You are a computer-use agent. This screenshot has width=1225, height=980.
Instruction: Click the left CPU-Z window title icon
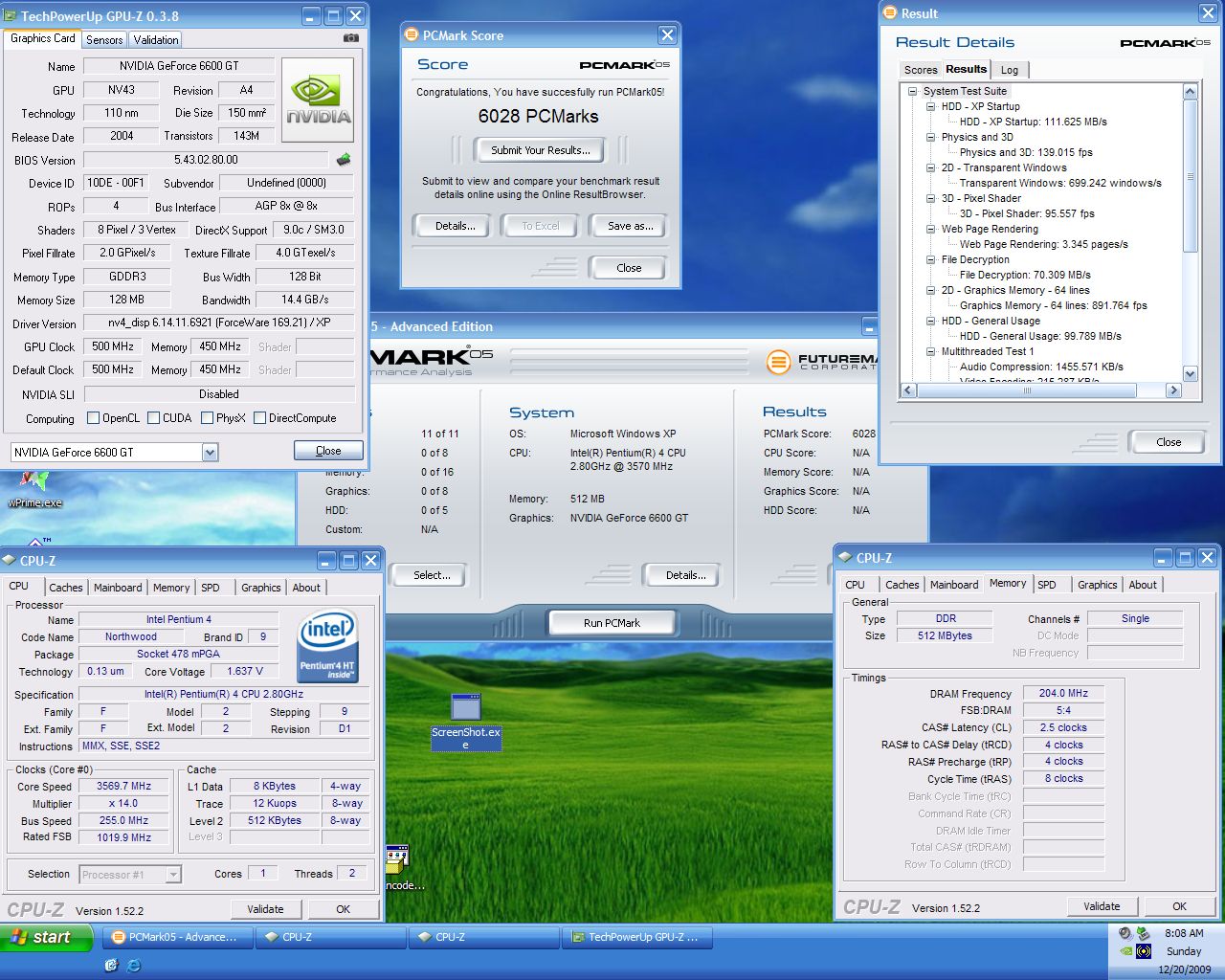pos(10,561)
